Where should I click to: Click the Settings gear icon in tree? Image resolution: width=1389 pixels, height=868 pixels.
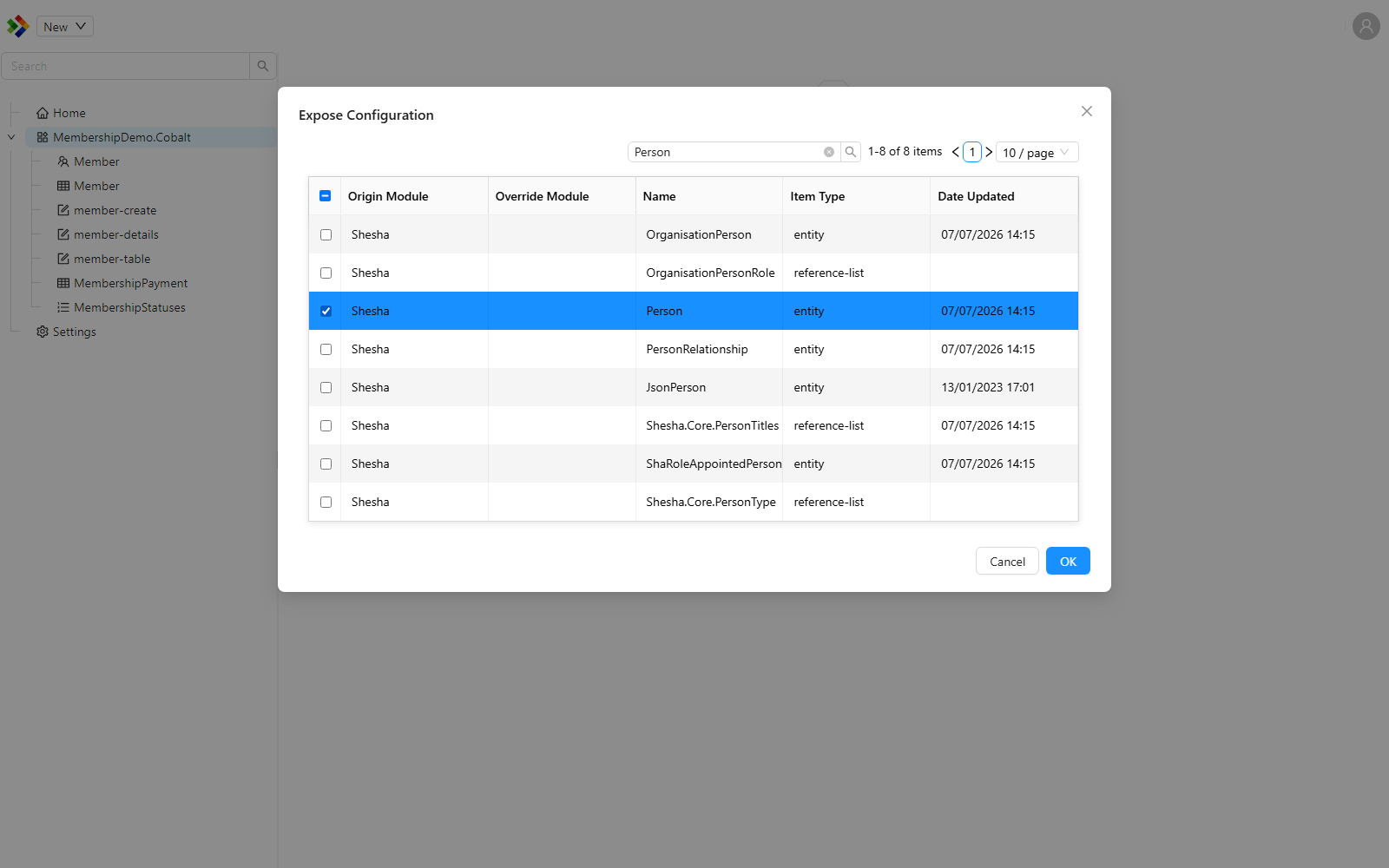click(x=43, y=332)
